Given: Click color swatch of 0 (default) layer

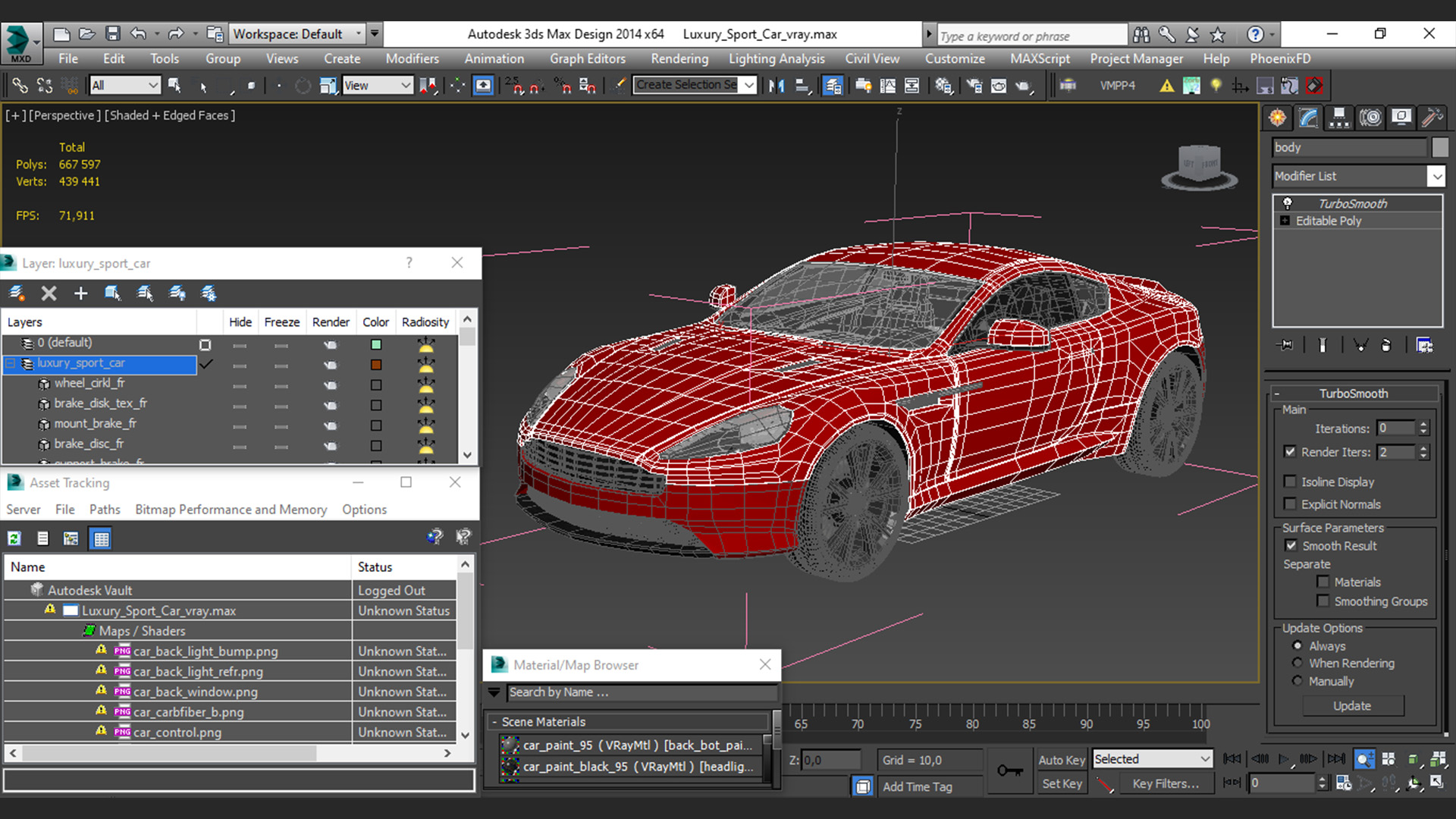Looking at the screenshot, I should point(375,344).
